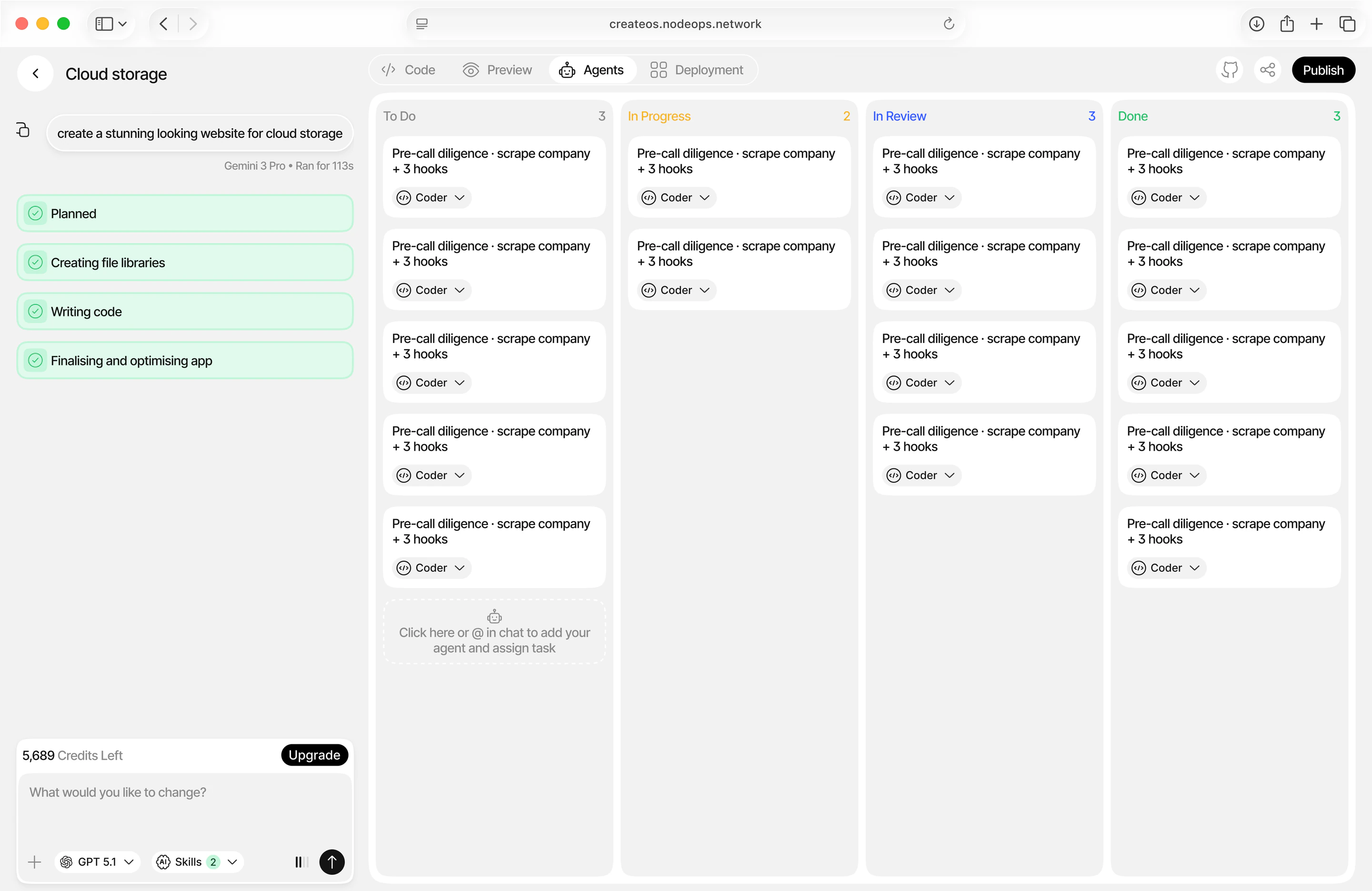Image resolution: width=1372 pixels, height=891 pixels.
Task: Click the Planned step checkmark
Action: click(36, 213)
